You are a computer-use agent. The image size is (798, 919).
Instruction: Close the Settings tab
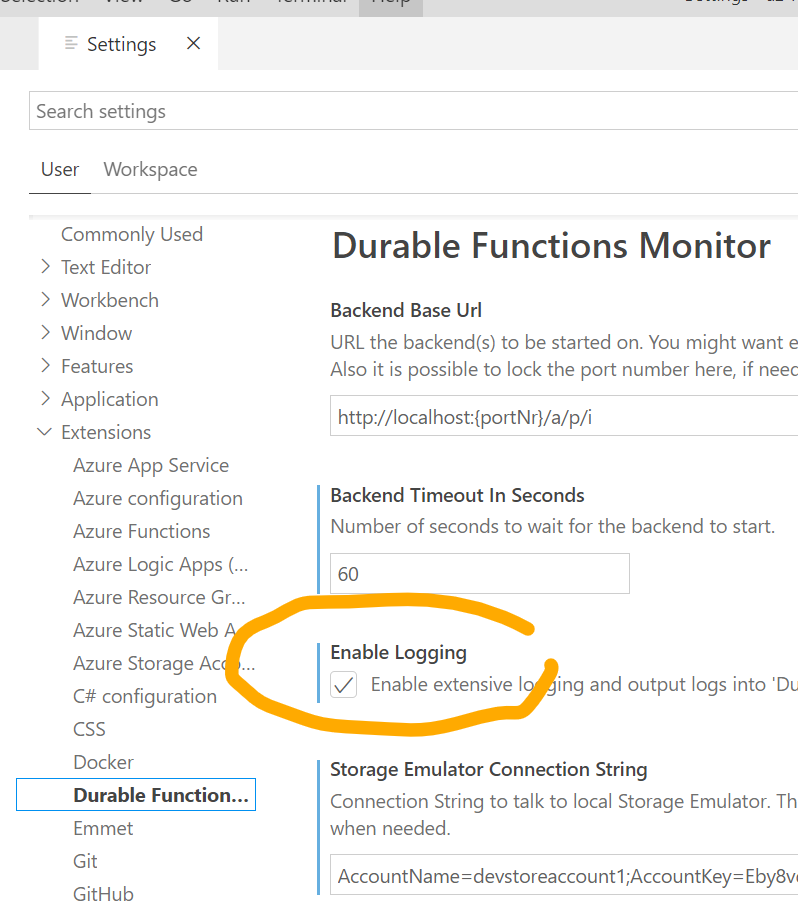[192, 44]
